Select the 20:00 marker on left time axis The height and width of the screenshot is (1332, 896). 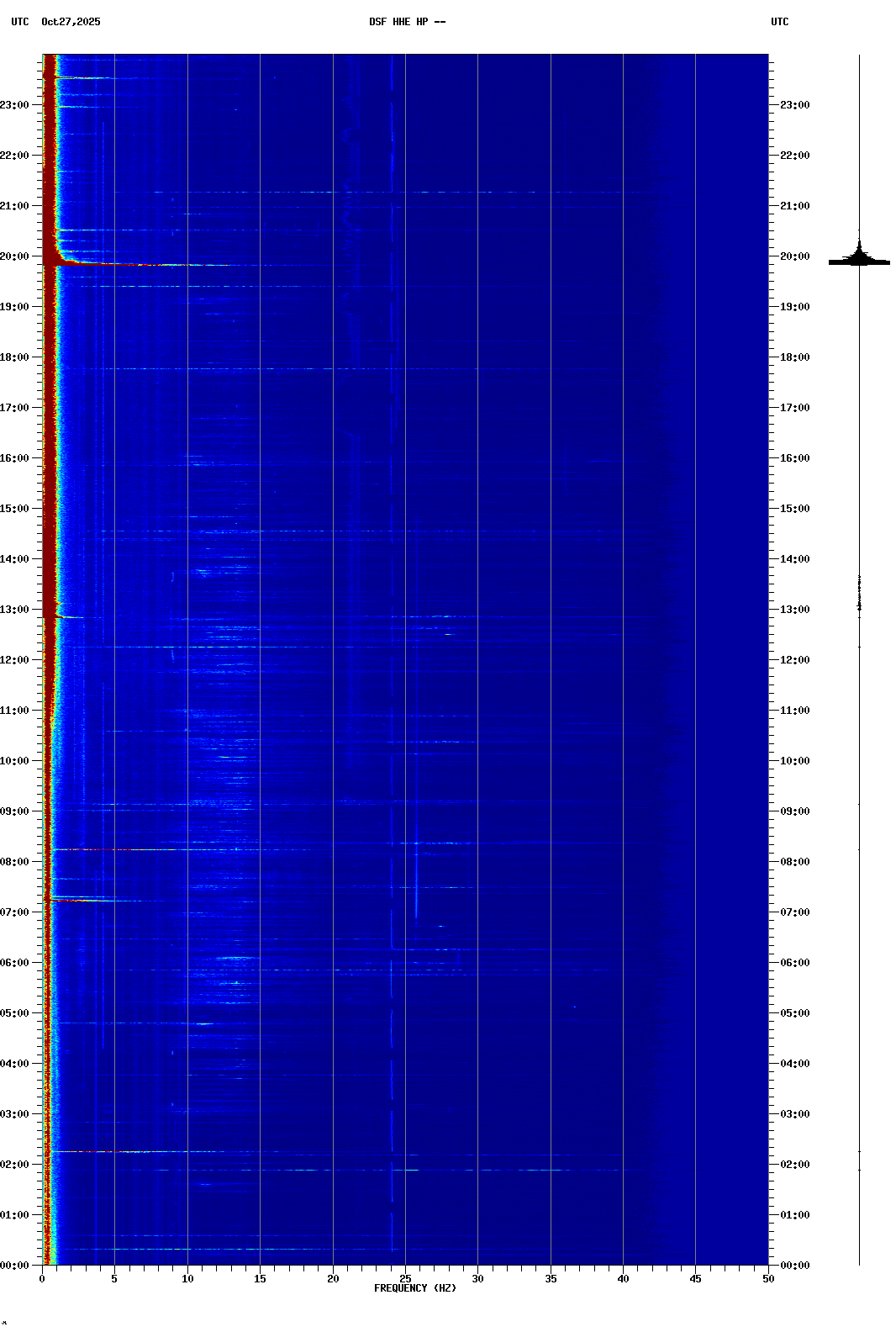click(15, 256)
